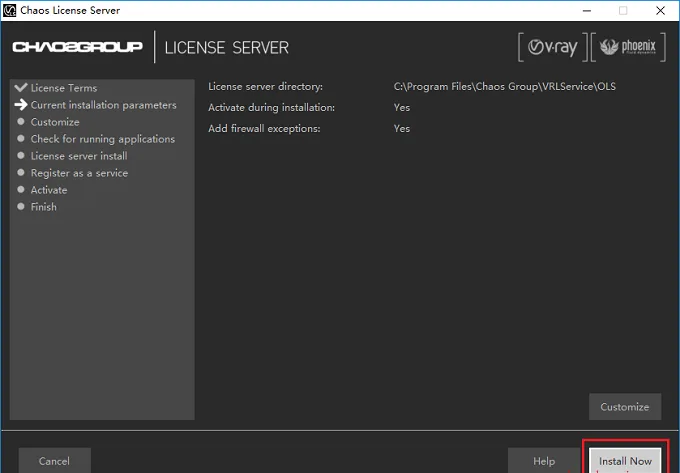The image size is (680, 473).
Task: Click the Phoenix logo icon
Action: [628, 47]
